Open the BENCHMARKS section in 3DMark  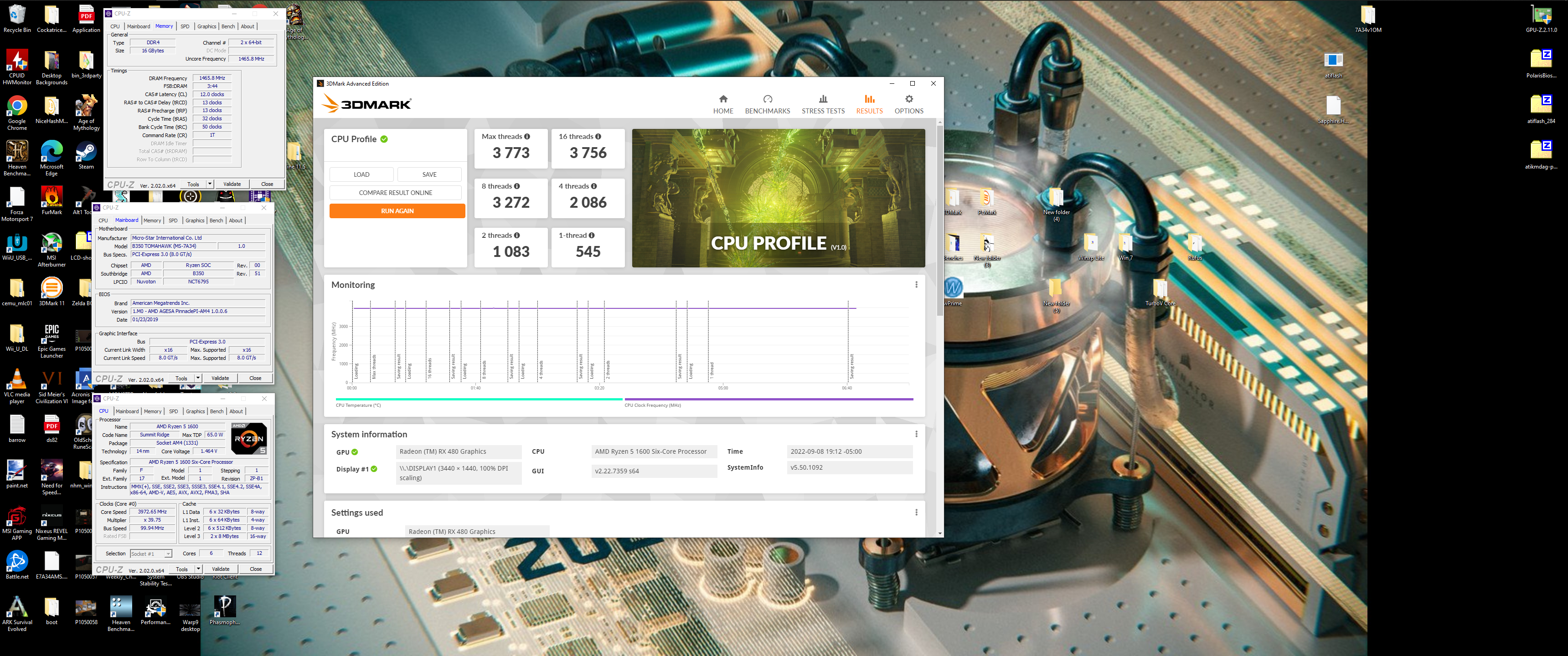pos(767,104)
